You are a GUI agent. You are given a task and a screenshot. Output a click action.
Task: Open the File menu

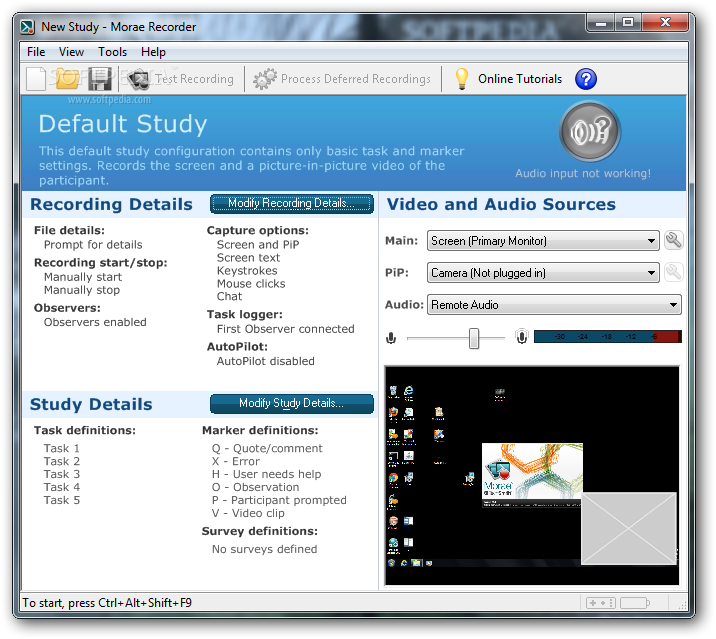36,52
